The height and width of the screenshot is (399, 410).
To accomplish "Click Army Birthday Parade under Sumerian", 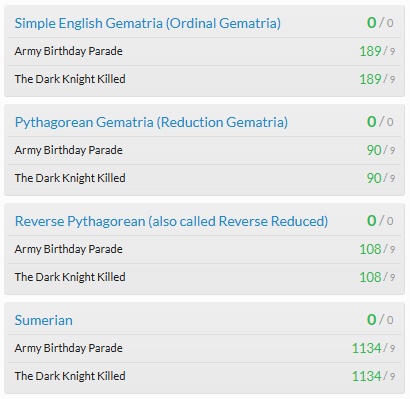I will (x=68, y=348).
